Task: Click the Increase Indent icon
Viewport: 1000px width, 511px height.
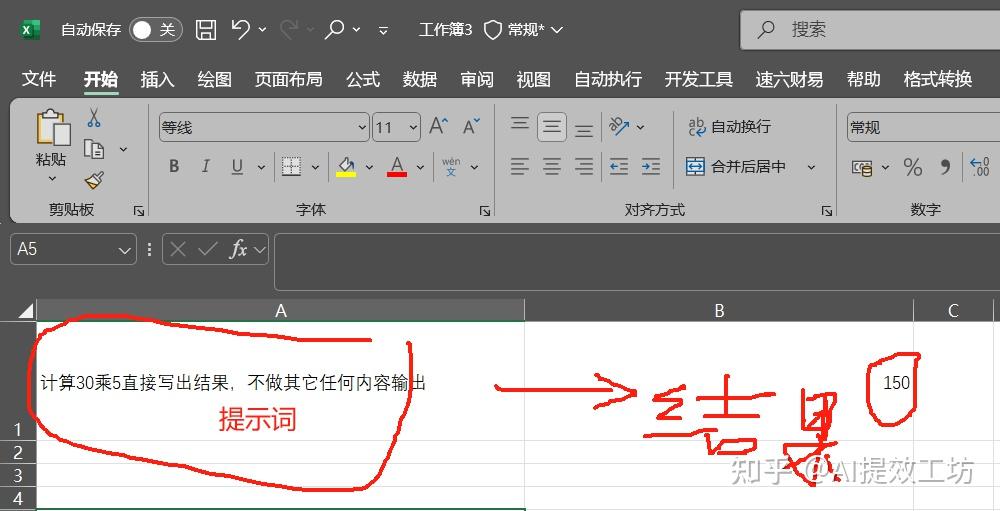Action: (651, 167)
